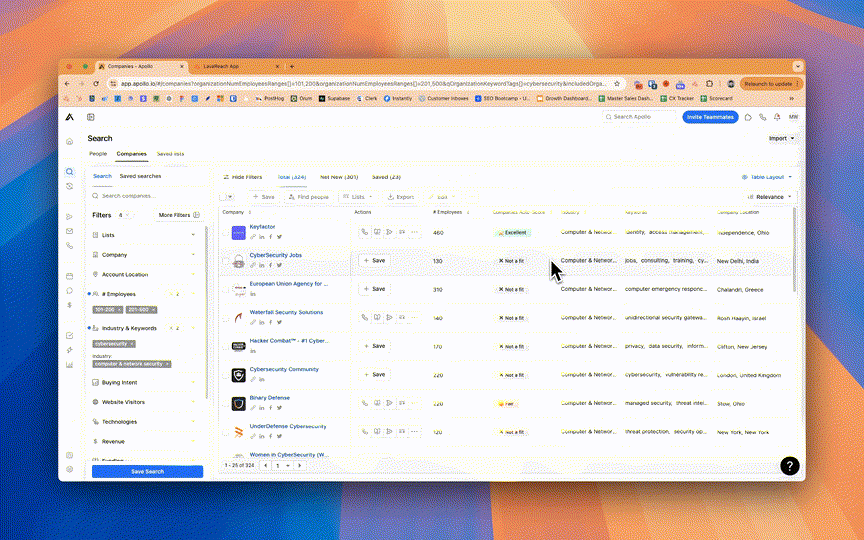Select the European Union Agency row checkbox
Screen dimensions: 864x540
click(225, 290)
